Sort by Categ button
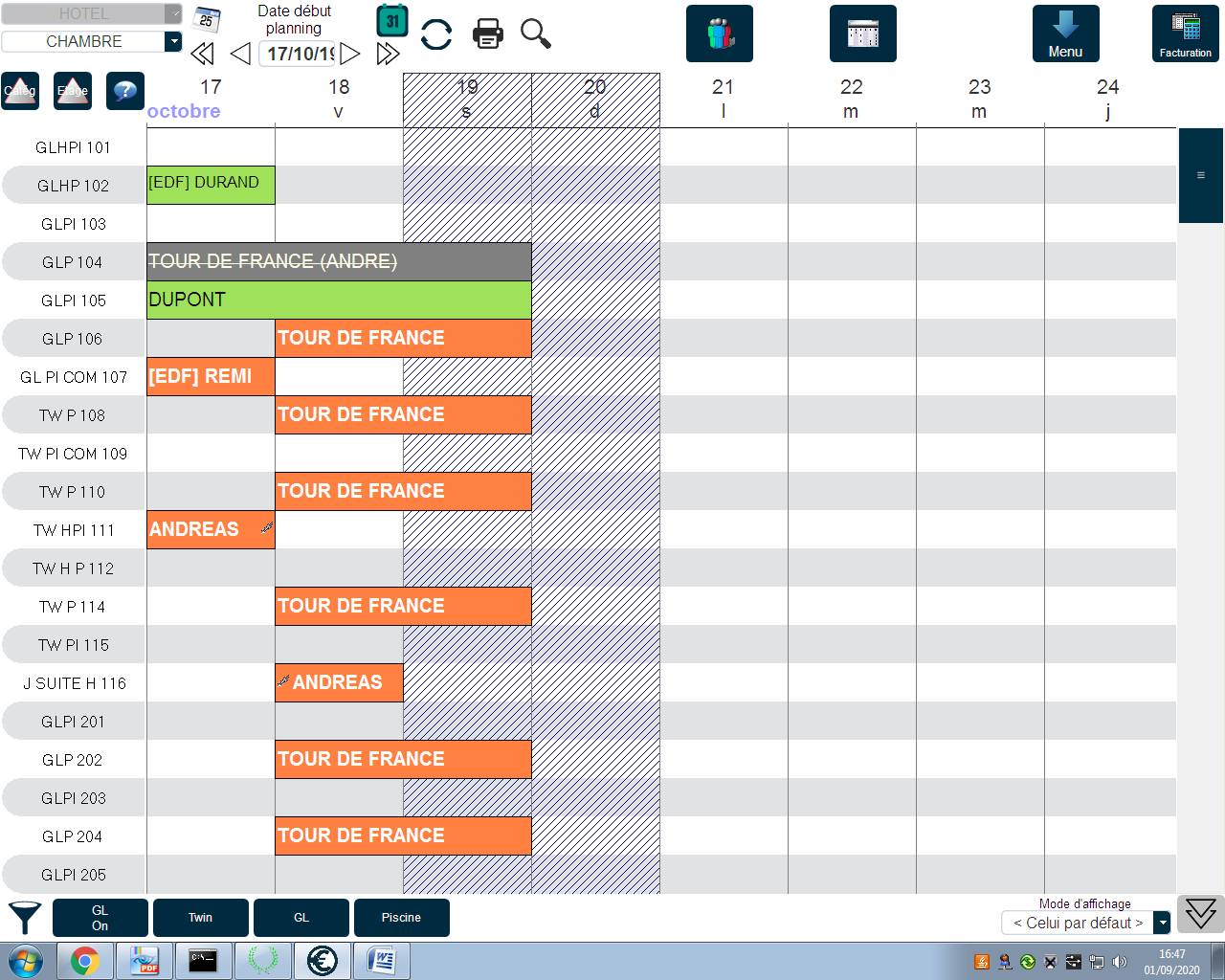The image size is (1225, 980). point(20,91)
